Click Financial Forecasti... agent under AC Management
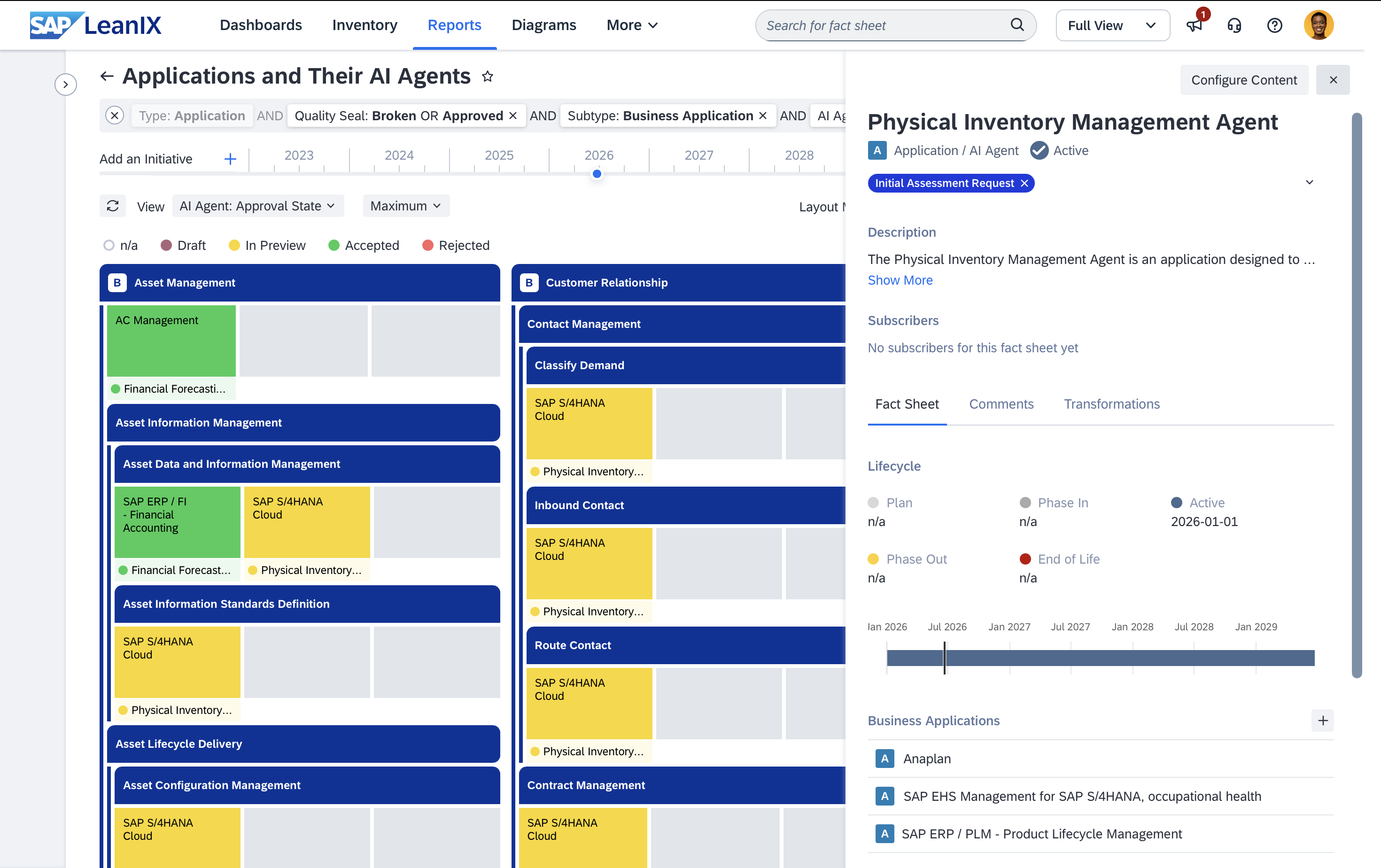 pos(171,389)
